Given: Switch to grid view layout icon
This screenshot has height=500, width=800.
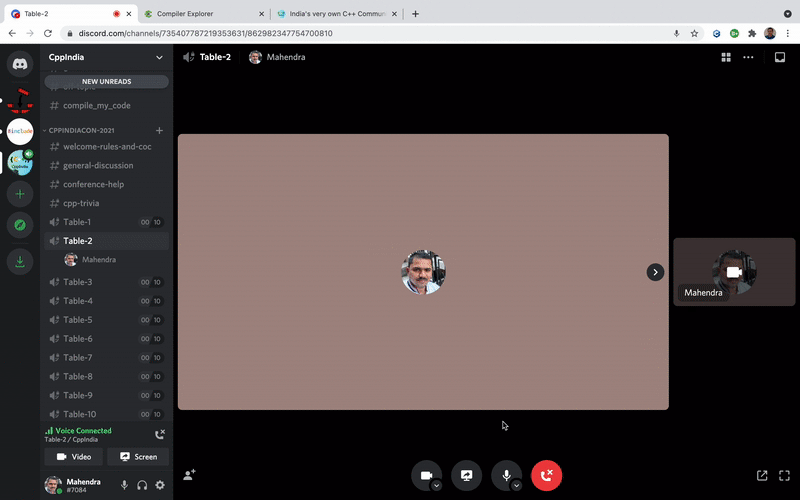Looking at the screenshot, I should 726,57.
